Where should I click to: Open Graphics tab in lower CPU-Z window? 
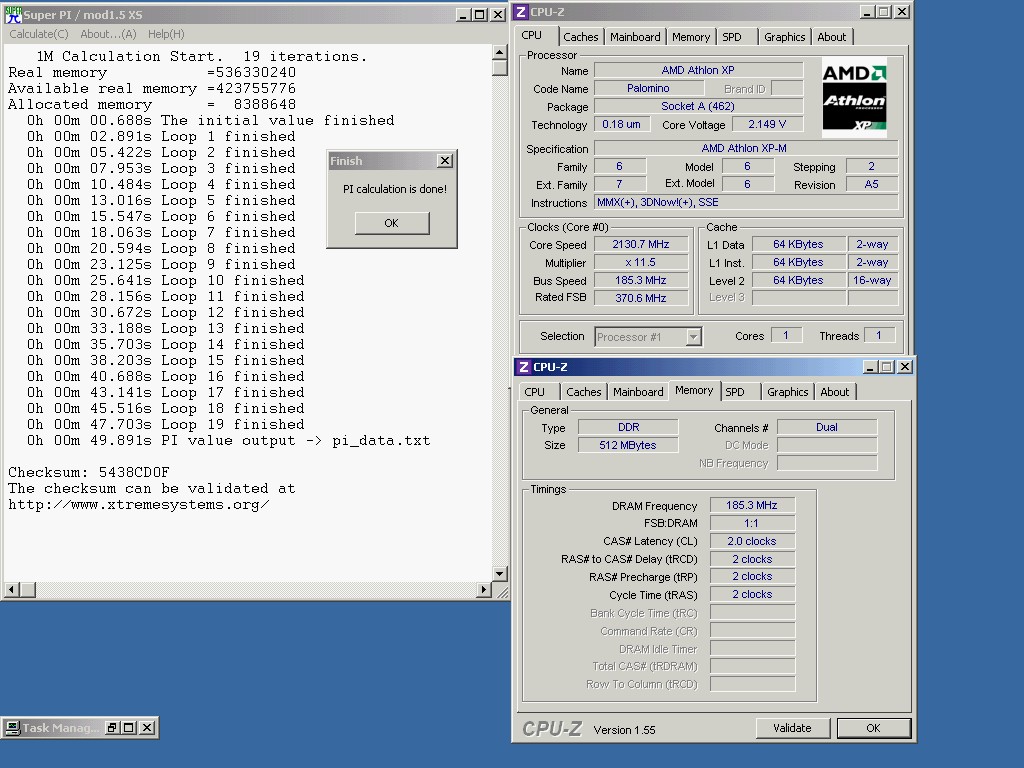[x=787, y=392]
